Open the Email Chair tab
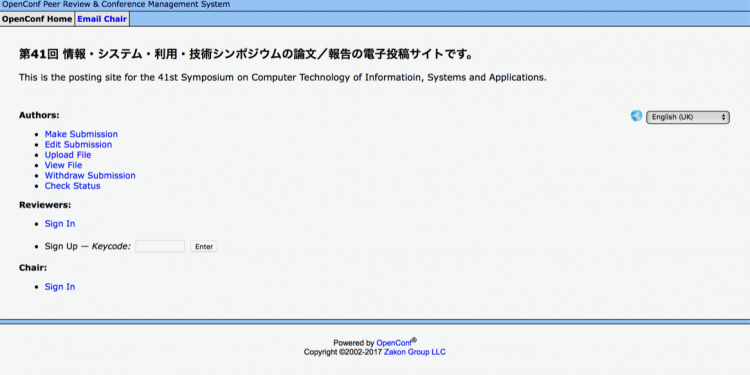750x375 pixels. [102, 19]
